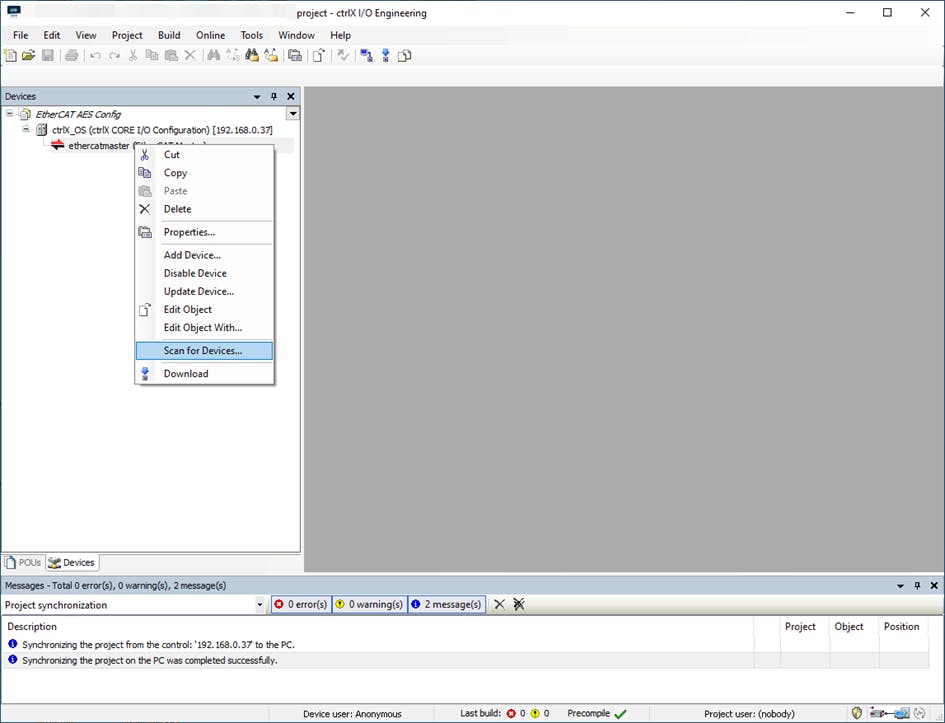
Task: Switch to the POUs tab
Action: (x=23, y=562)
